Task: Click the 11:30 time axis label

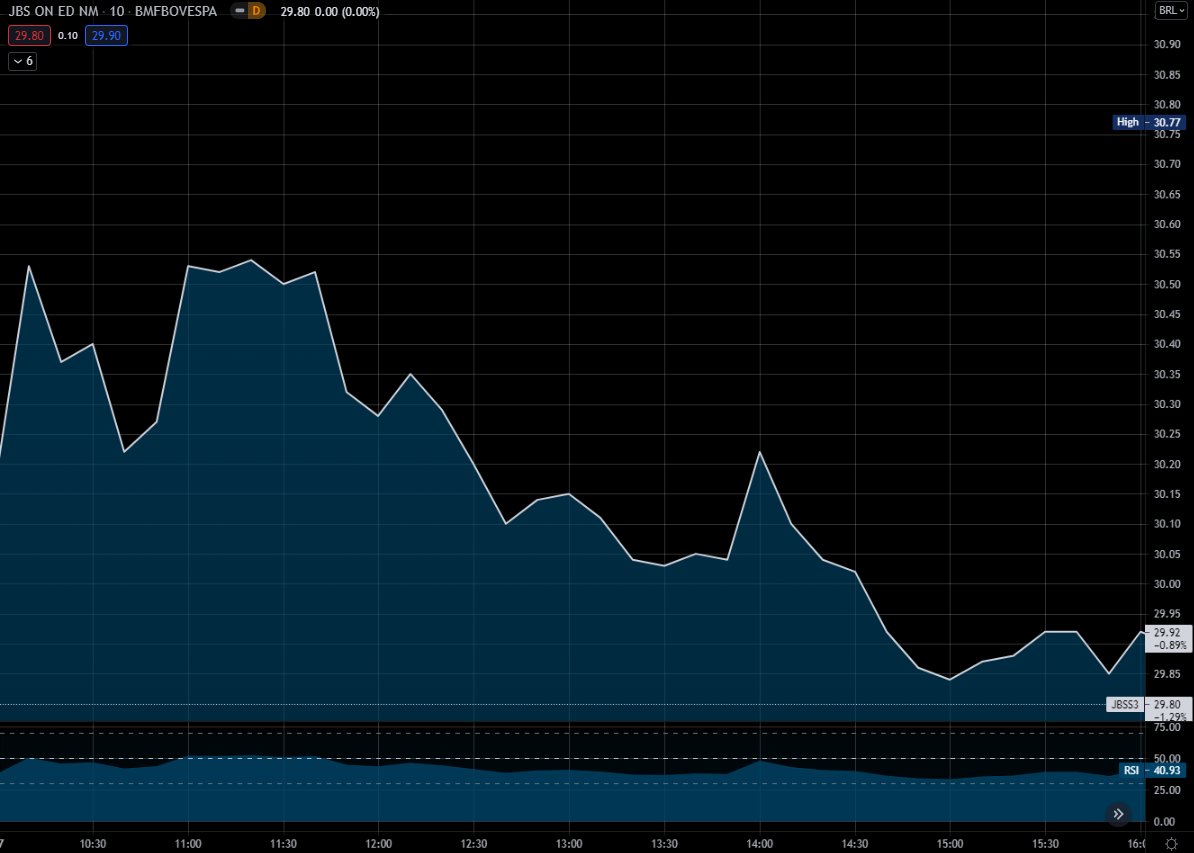Action: tap(283, 844)
